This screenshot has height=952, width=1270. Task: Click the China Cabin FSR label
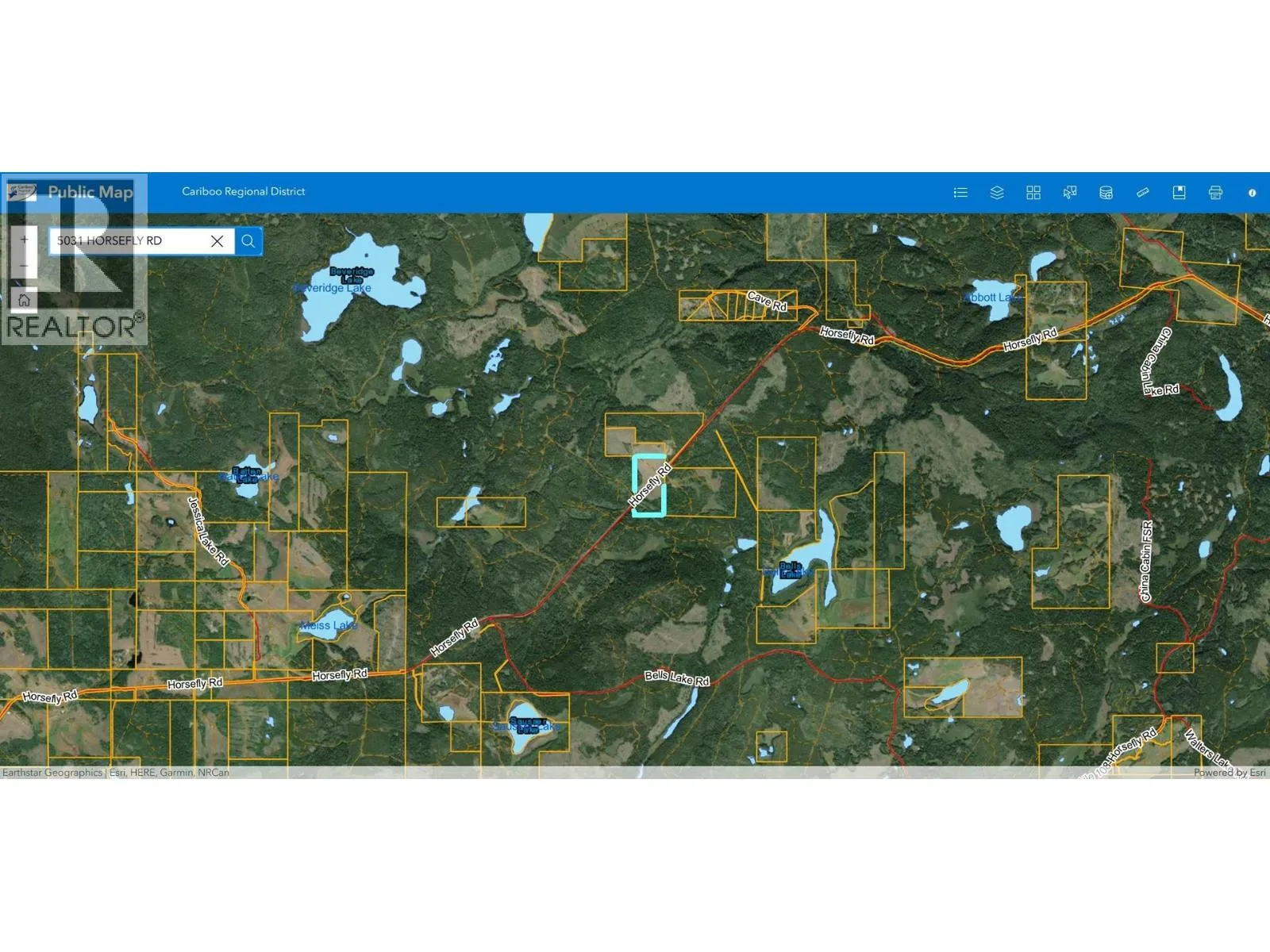click(1146, 561)
